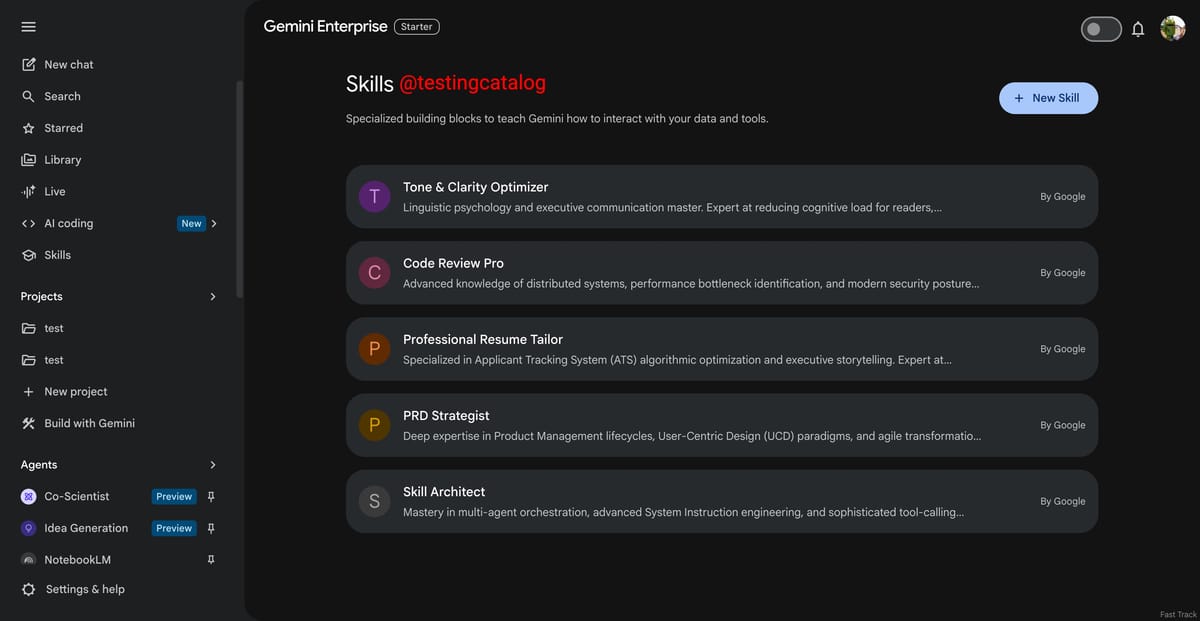Click the New Skill button
Viewport: 1200px width, 621px height.
pyautogui.click(x=1048, y=98)
